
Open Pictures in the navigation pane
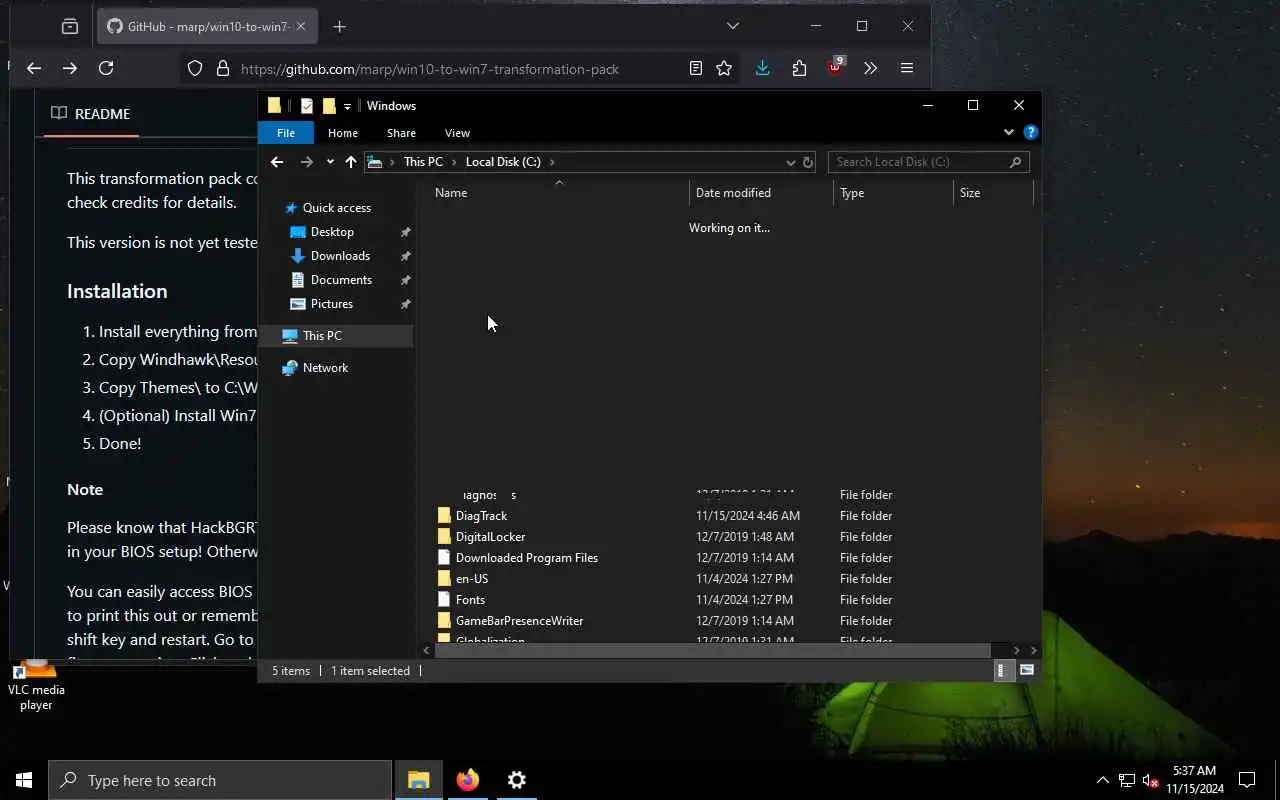331,304
